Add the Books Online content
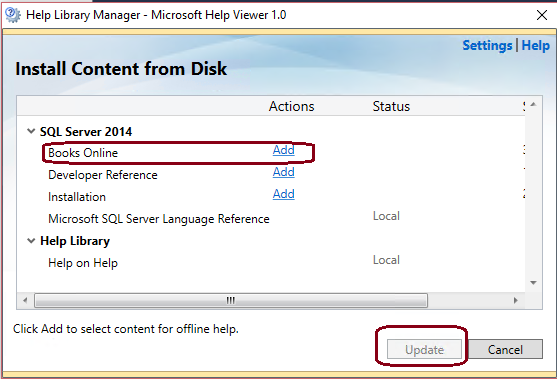This screenshot has width=557, height=379. point(283,150)
